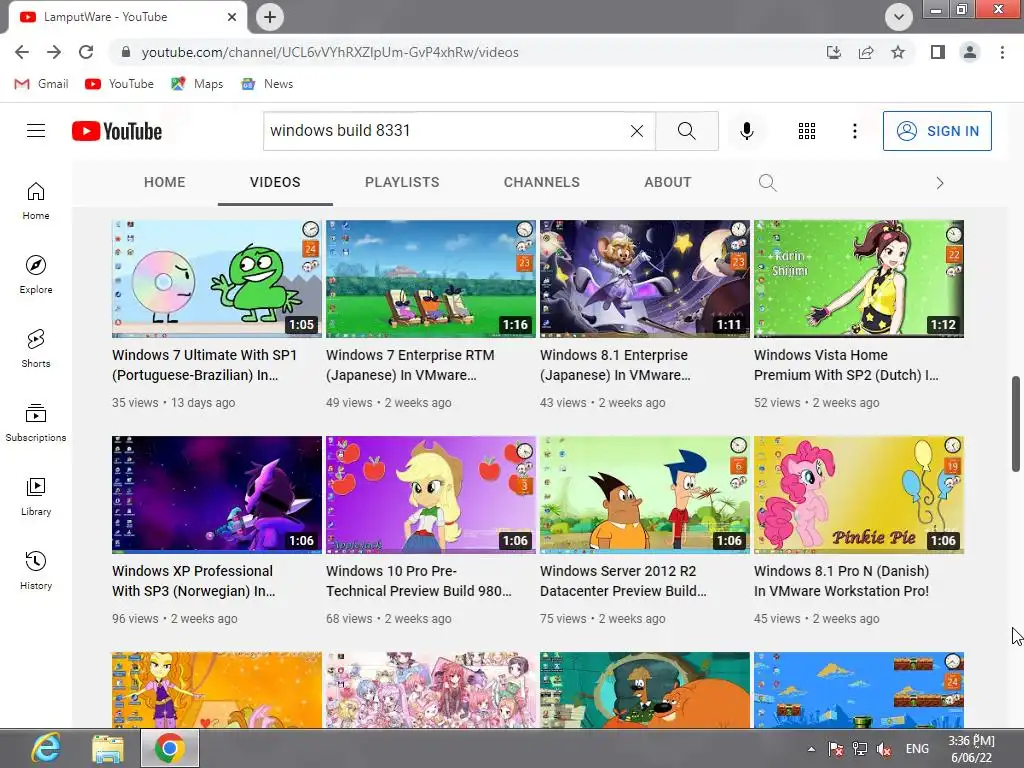The height and width of the screenshot is (768, 1024).
Task: Open YouTube settings three-dot menu
Action: tap(854, 131)
